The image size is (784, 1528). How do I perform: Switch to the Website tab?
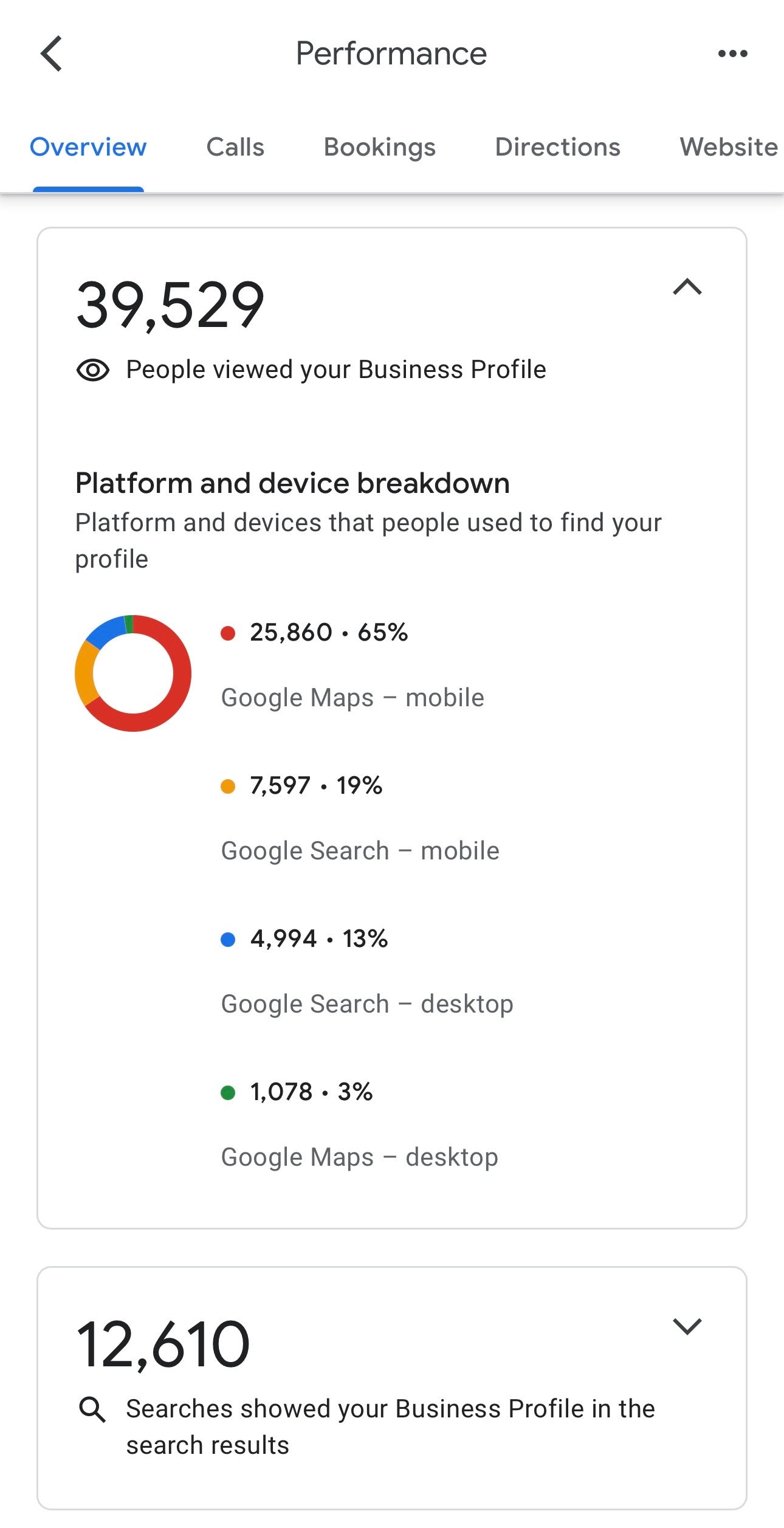tap(728, 147)
